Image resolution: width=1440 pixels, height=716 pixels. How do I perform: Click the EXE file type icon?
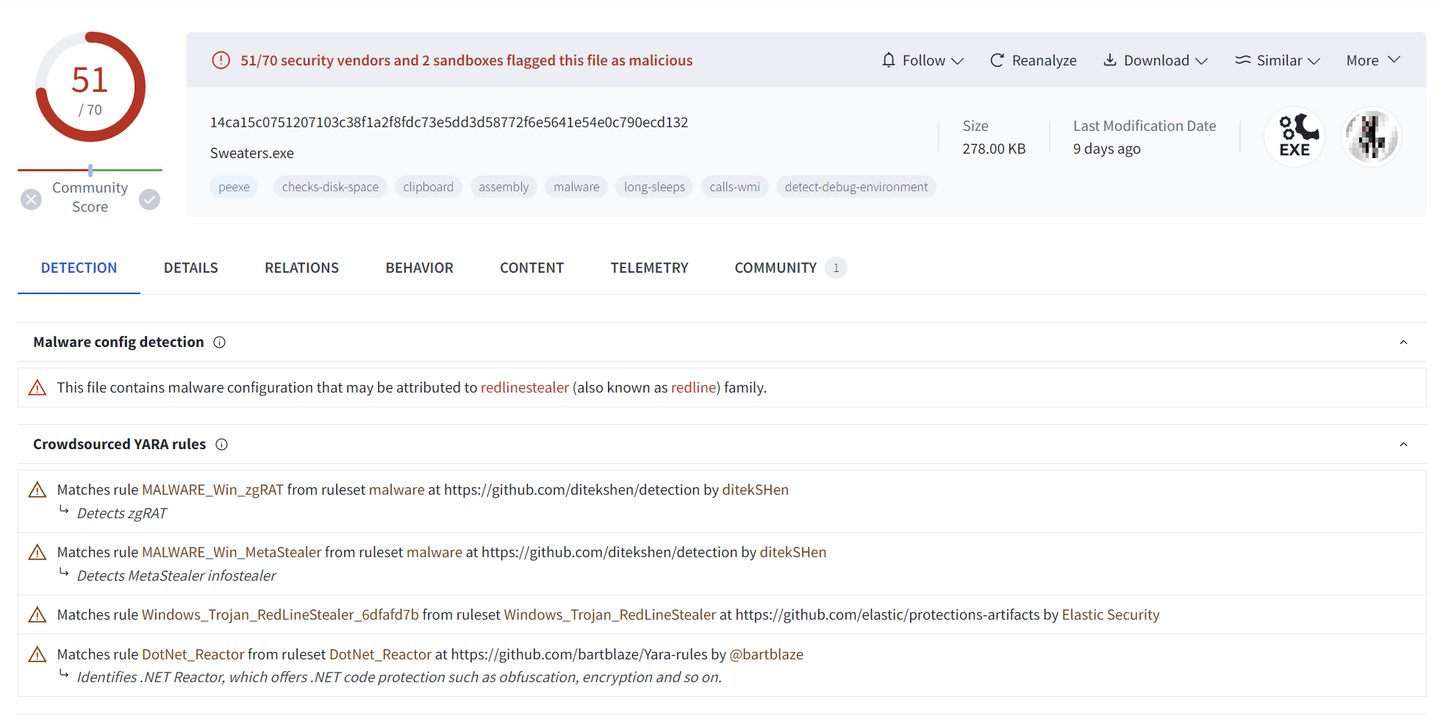[x=1294, y=137]
